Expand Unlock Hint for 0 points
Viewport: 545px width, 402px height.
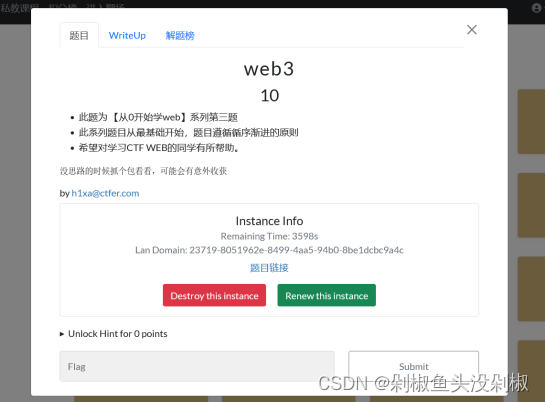click(x=114, y=334)
